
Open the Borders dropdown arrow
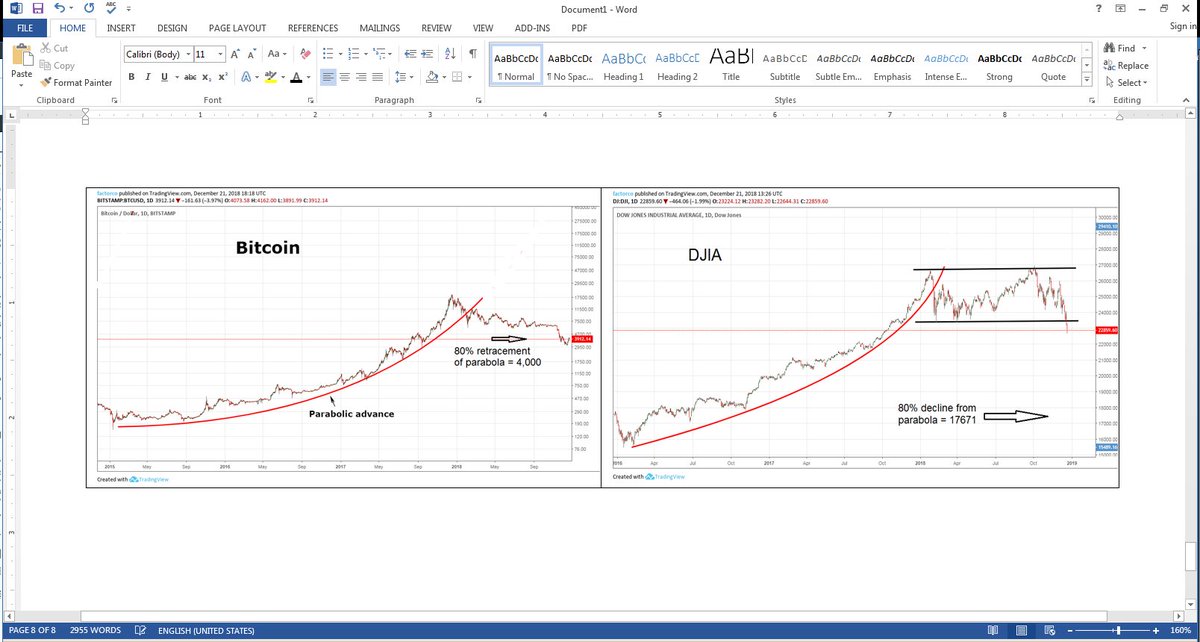point(470,77)
